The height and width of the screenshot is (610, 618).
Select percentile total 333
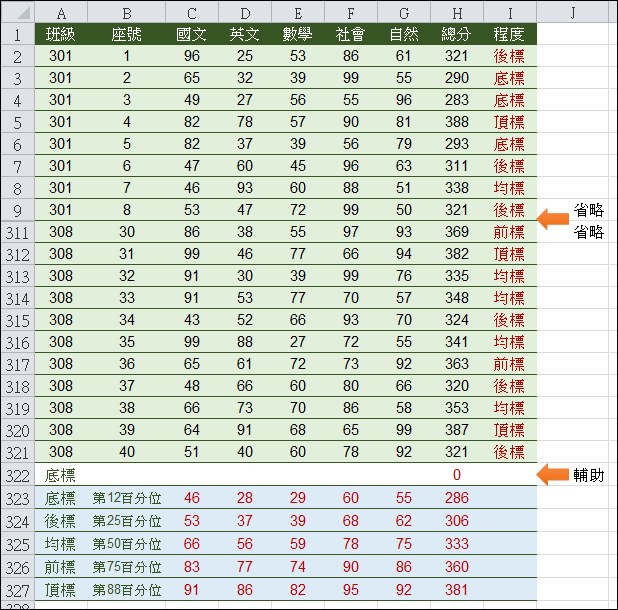pos(457,544)
